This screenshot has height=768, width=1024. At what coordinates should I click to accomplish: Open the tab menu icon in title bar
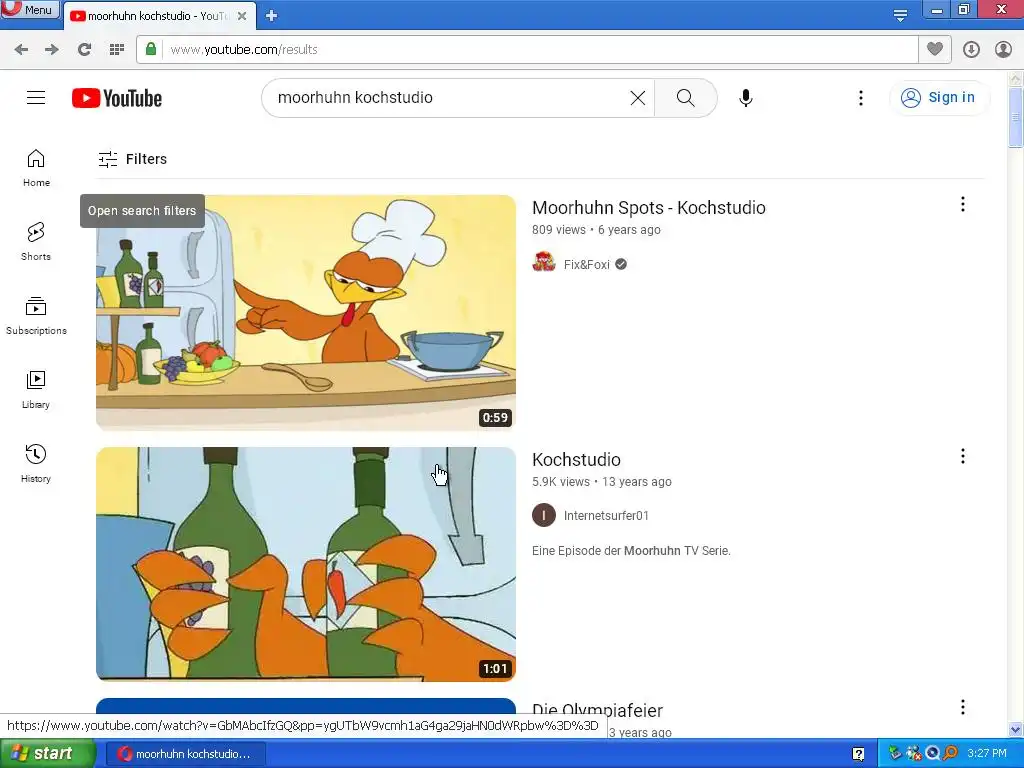[x=900, y=16]
